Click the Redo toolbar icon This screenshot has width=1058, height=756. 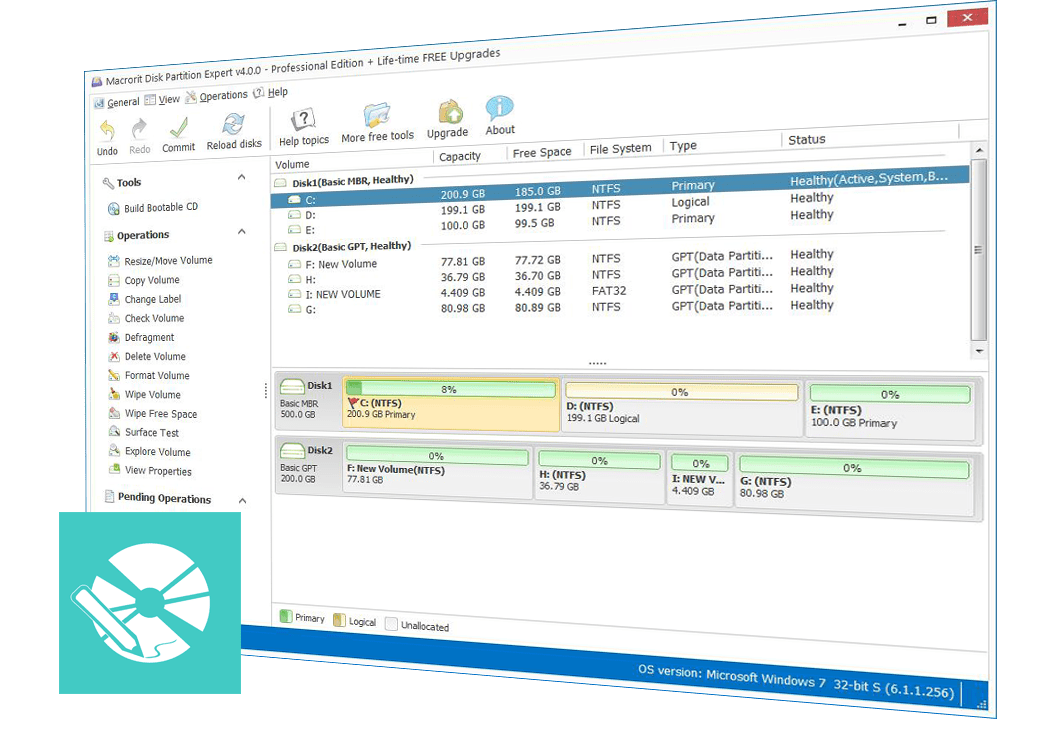click(139, 128)
